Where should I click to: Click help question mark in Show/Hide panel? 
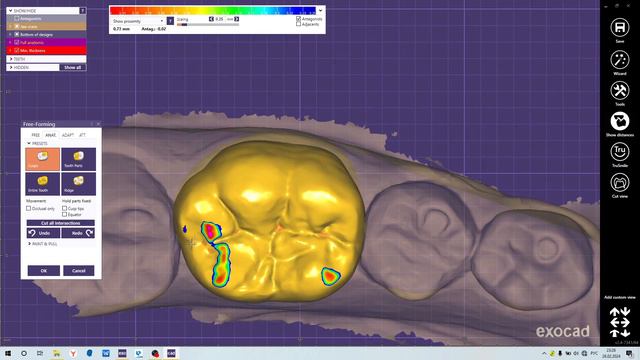(82, 11)
